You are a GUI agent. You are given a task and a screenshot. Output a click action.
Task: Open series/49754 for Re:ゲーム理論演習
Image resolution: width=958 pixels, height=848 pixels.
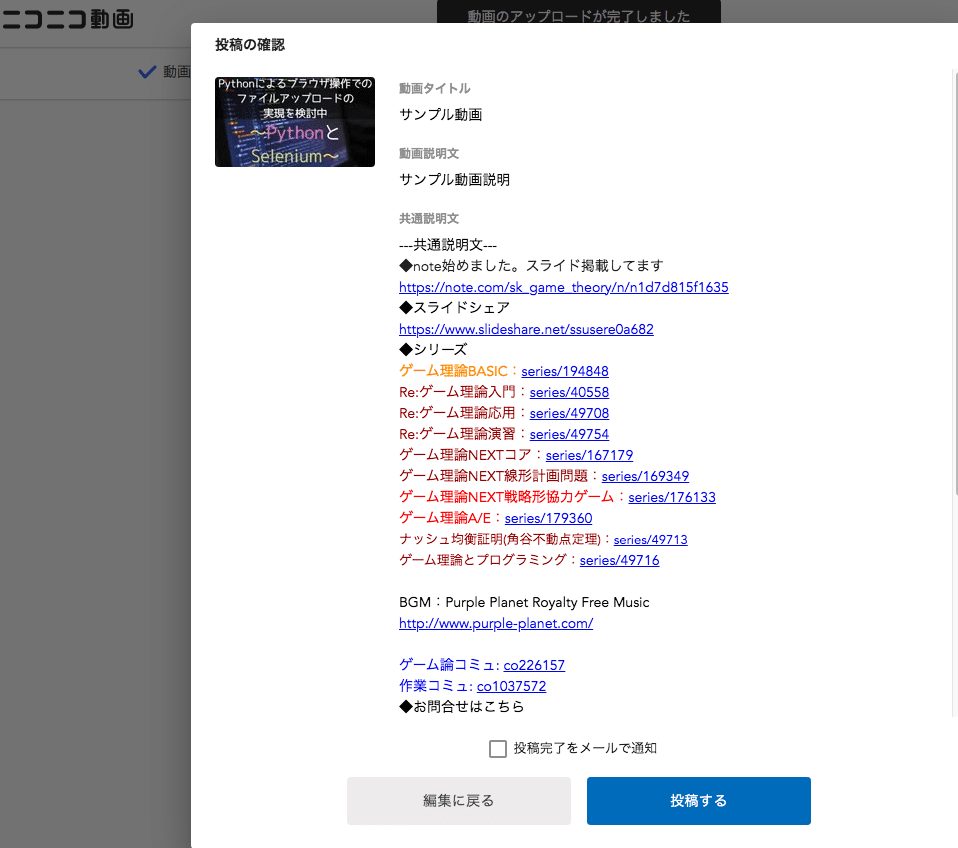coord(568,434)
